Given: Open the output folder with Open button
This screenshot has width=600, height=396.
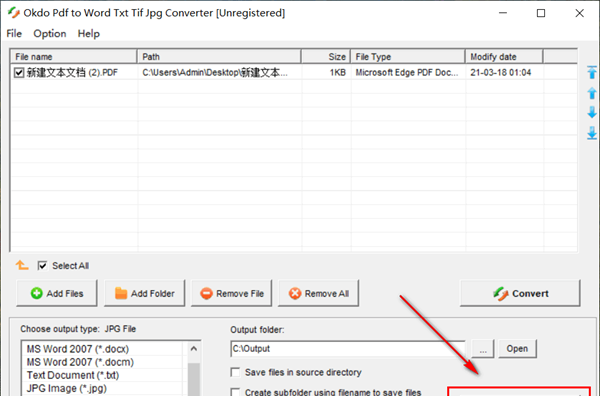Looking at the screenshot, I should coord(517,349).
